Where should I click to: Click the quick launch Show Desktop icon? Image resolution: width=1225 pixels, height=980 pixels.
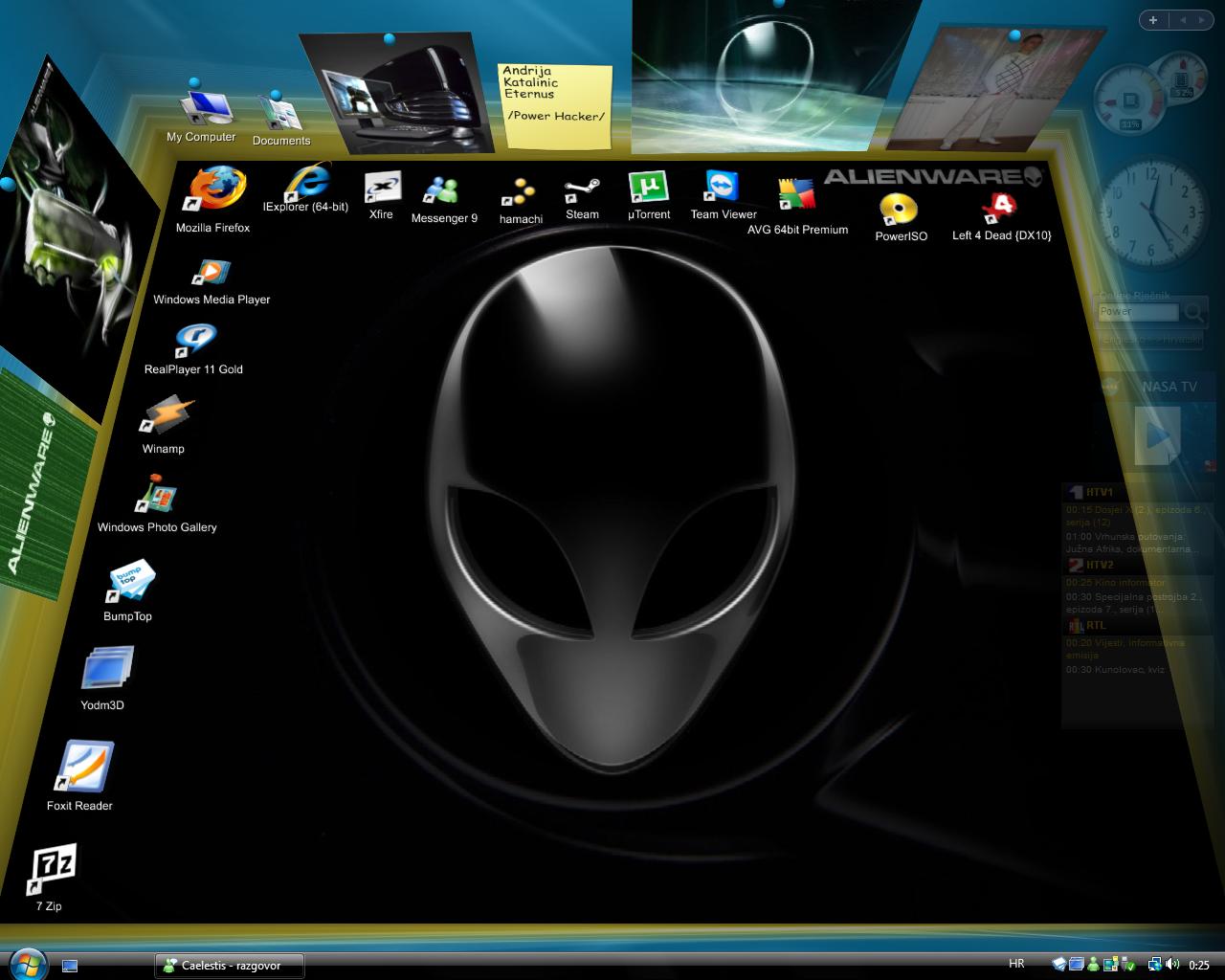pyautogui.click(x=70, y=966)
